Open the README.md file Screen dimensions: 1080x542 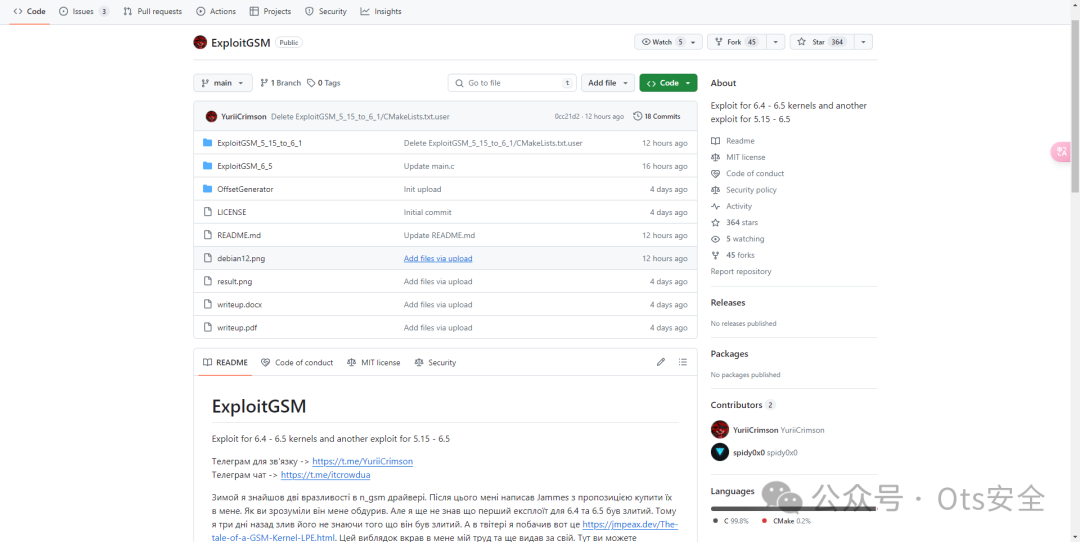pyautogui.click(x=239, y=236)
